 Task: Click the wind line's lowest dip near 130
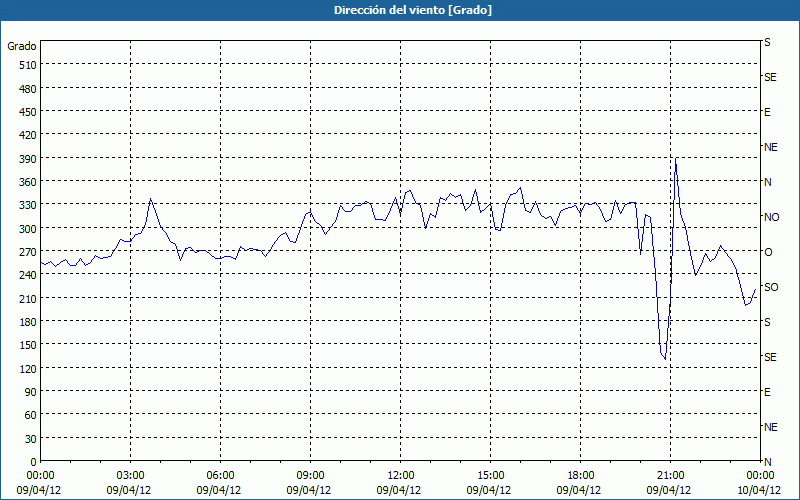[665, 359]
